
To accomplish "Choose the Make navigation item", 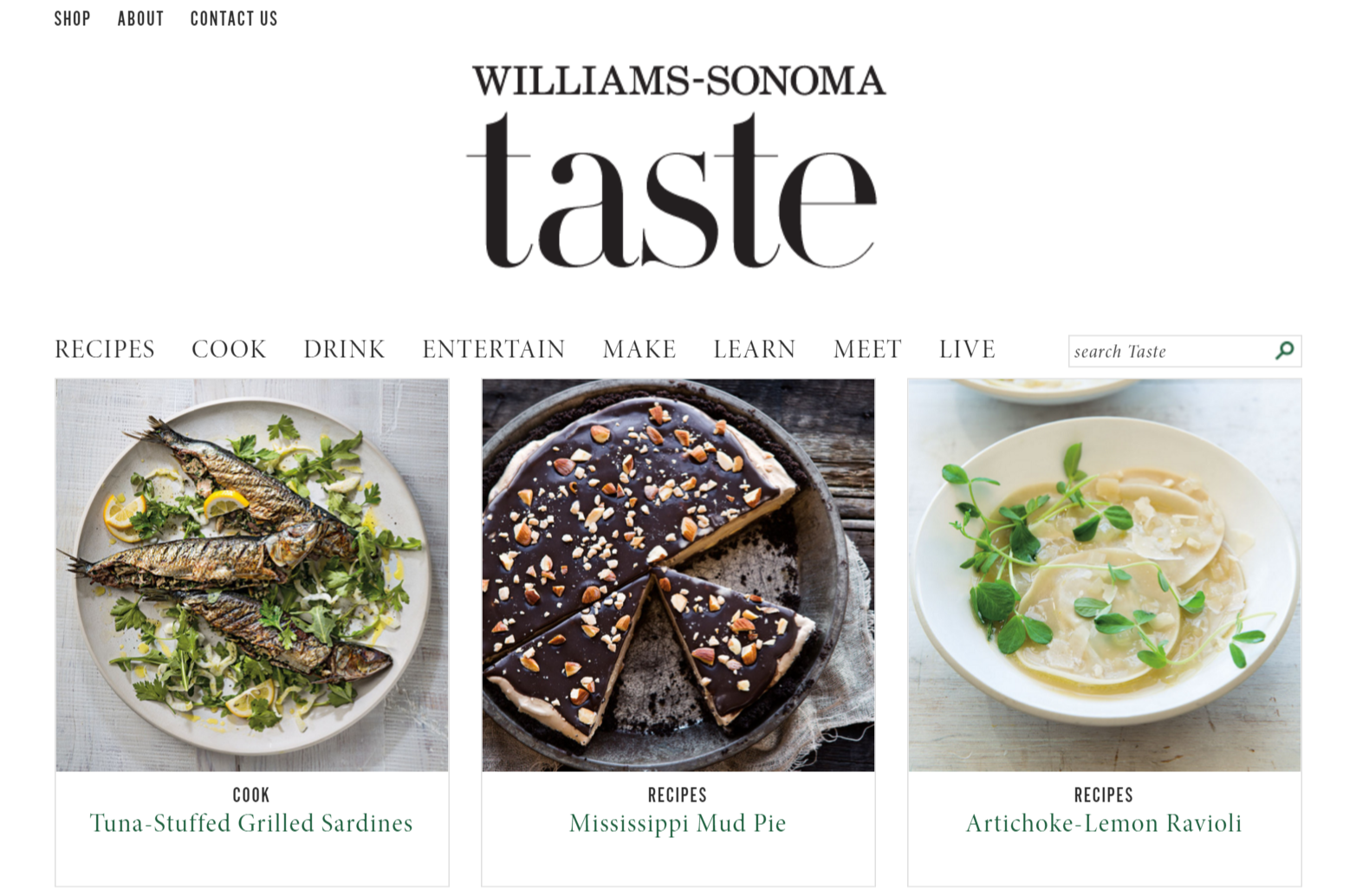I will (x=639, y=349).
